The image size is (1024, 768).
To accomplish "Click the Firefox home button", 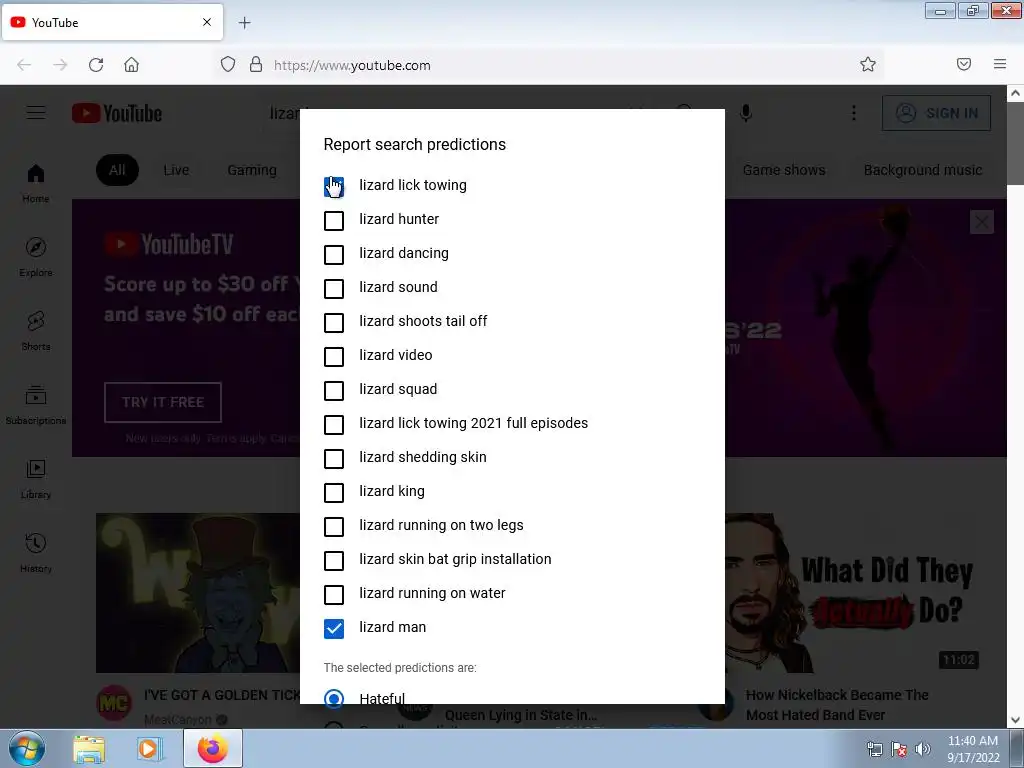I will [x=131, y=65].
